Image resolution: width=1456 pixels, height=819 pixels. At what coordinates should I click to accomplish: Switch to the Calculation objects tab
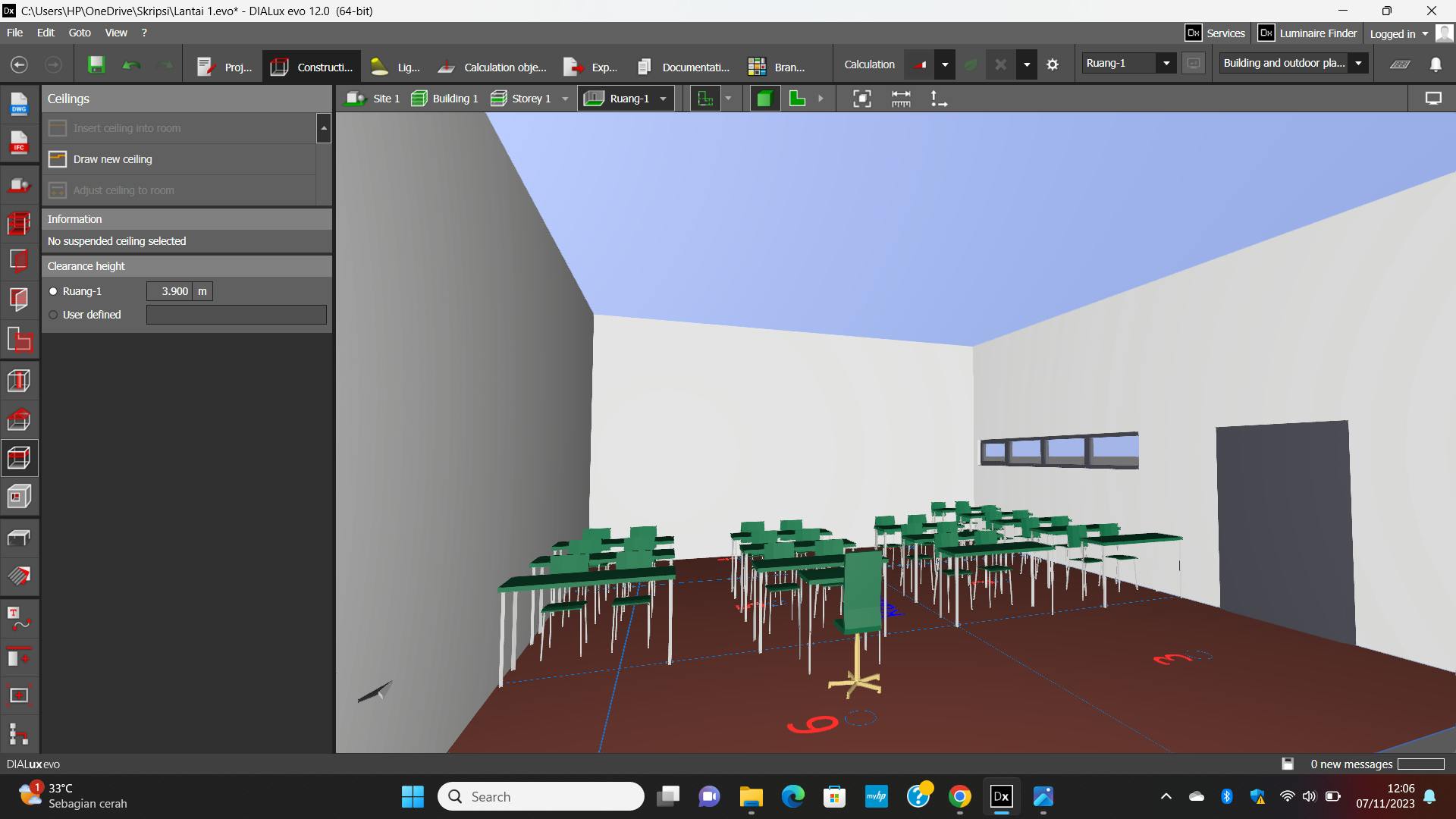tap(492, 67)
